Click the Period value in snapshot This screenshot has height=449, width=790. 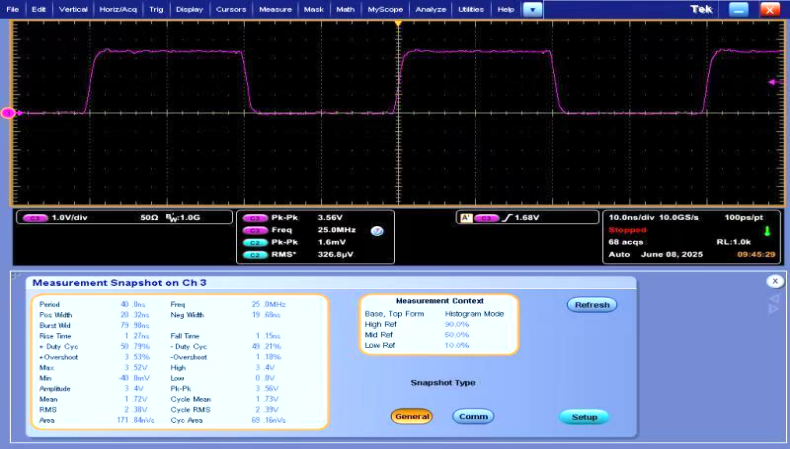[133, 304]
